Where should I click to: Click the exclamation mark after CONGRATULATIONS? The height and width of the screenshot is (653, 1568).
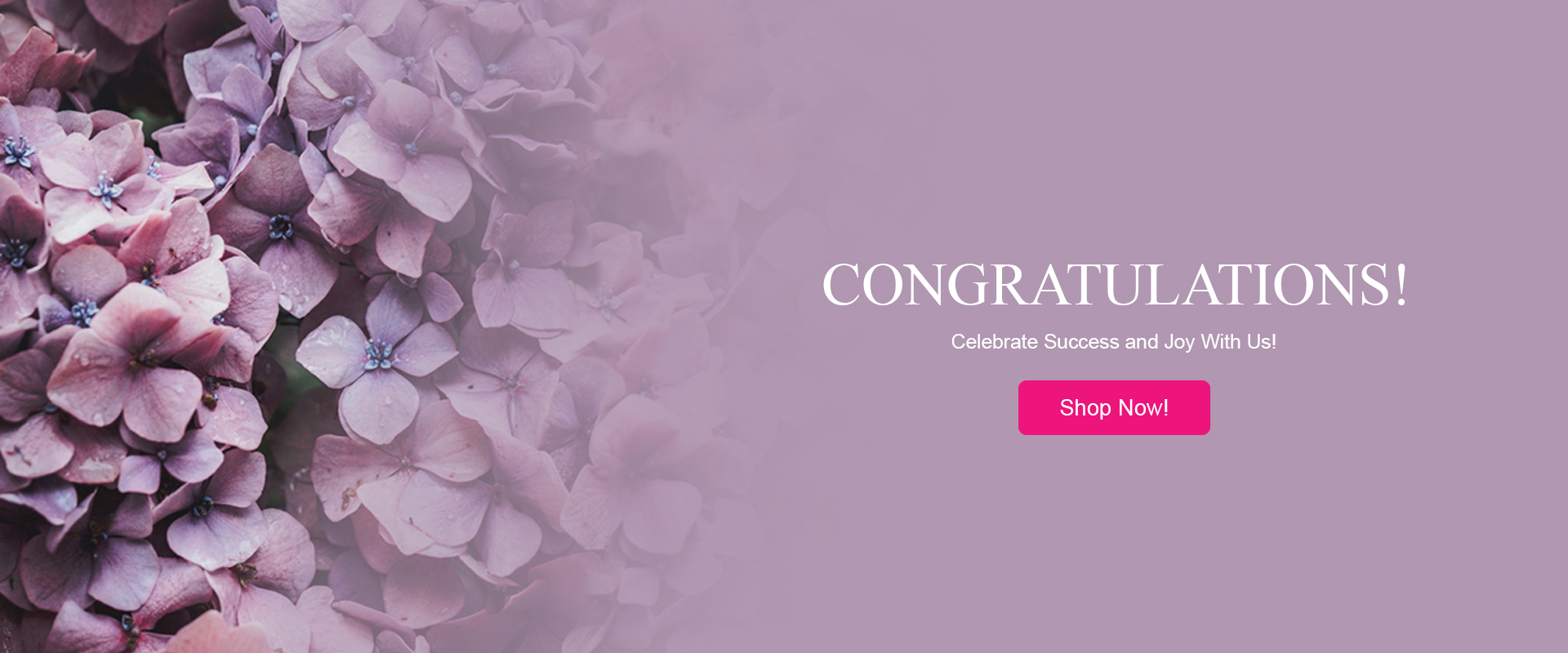[1401, 284]
